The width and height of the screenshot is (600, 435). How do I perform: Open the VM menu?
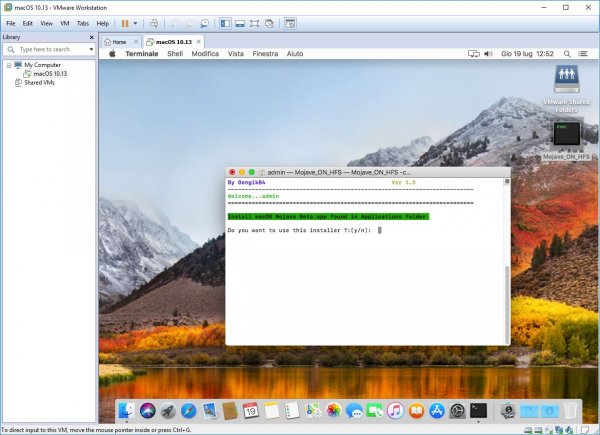(x=65, y=23)
